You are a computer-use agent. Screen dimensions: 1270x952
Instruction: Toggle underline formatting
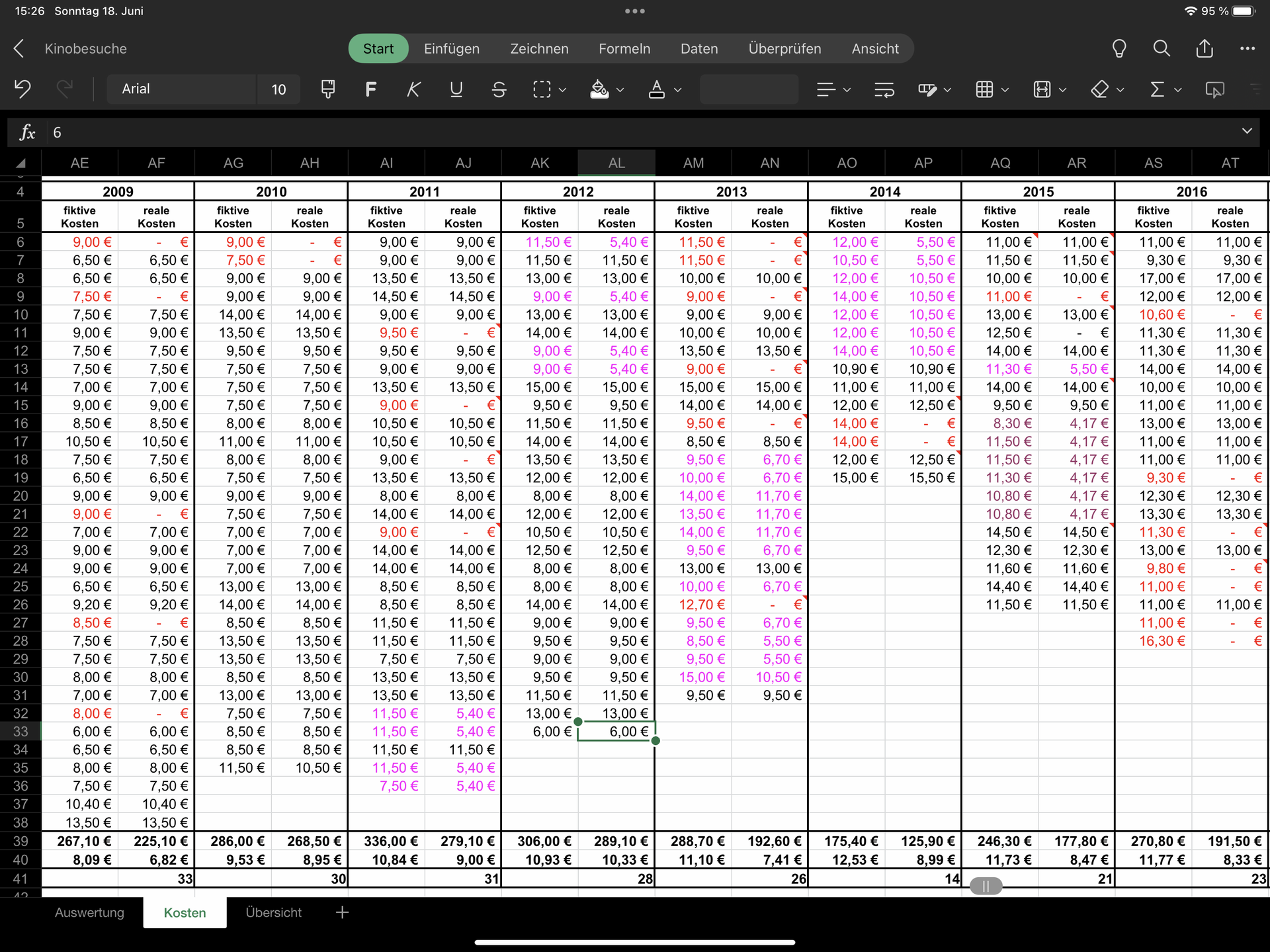456,89
